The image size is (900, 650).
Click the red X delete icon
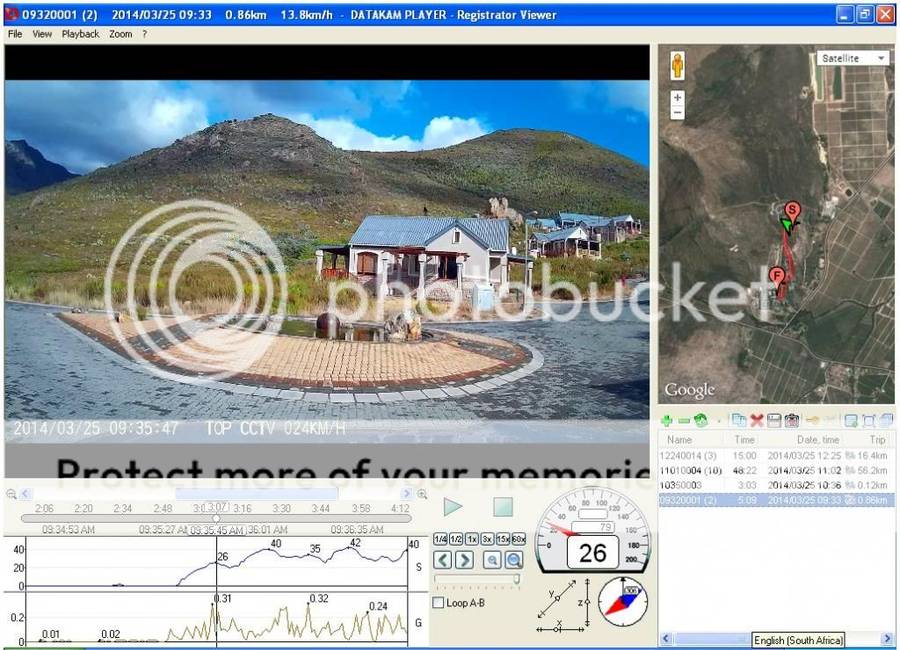click(x=756, y=421)
